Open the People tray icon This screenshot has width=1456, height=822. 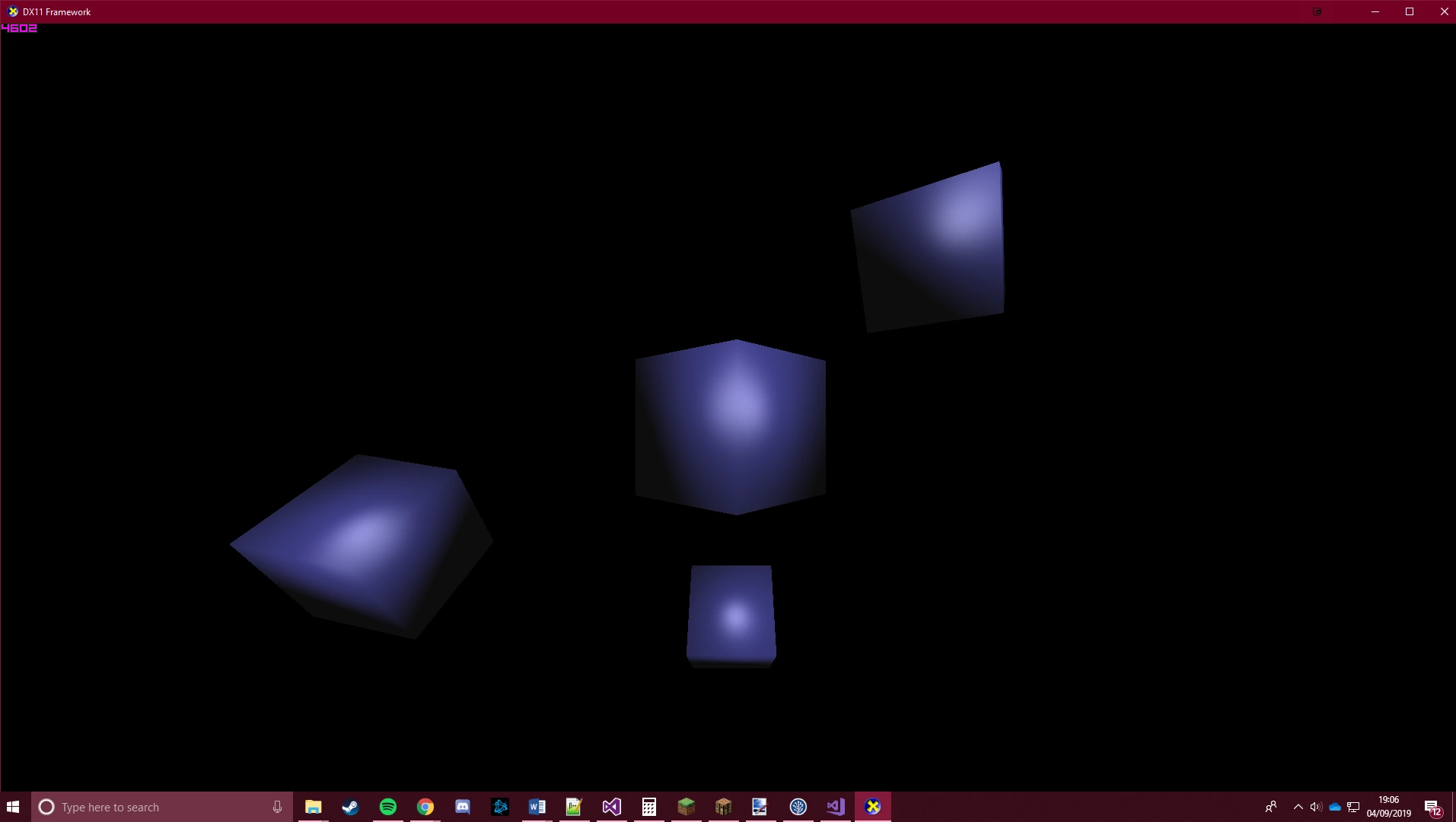pyautogui.click(x=1270, y=807)
